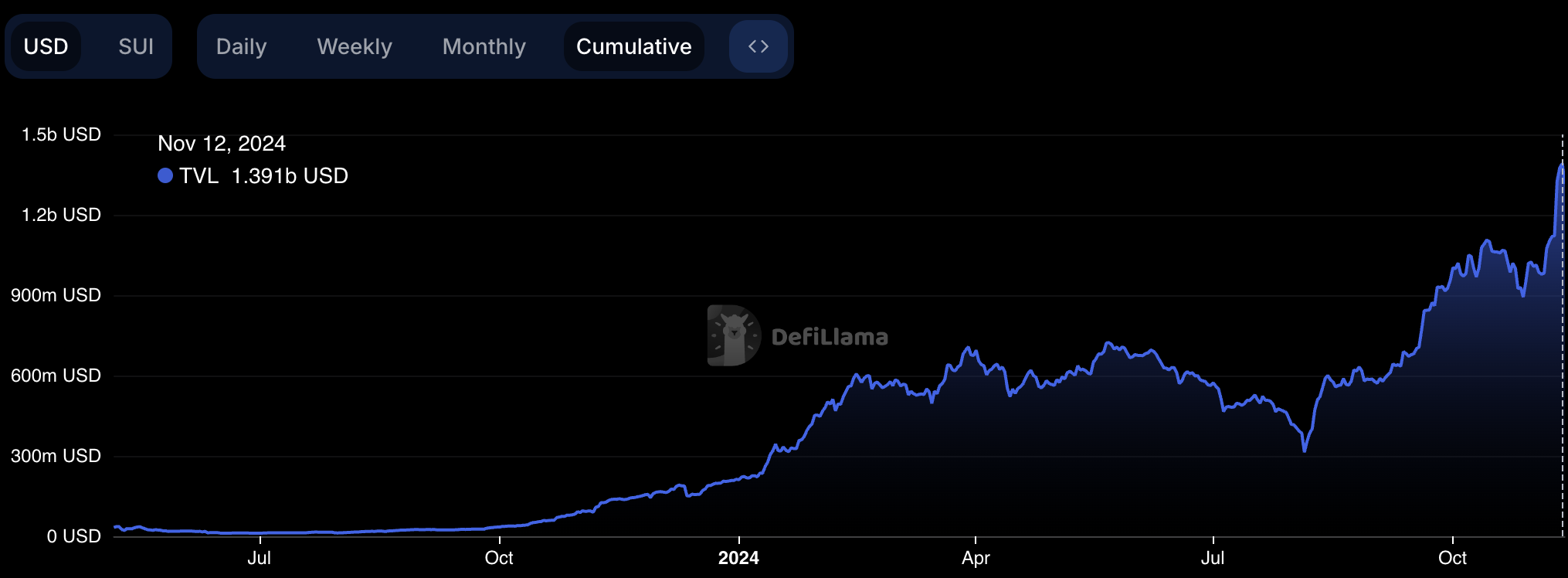Click the 1.391b USD TVL value
This screenshot has width=1568, height=578.
pyautogui.click(x=290, y=176)
